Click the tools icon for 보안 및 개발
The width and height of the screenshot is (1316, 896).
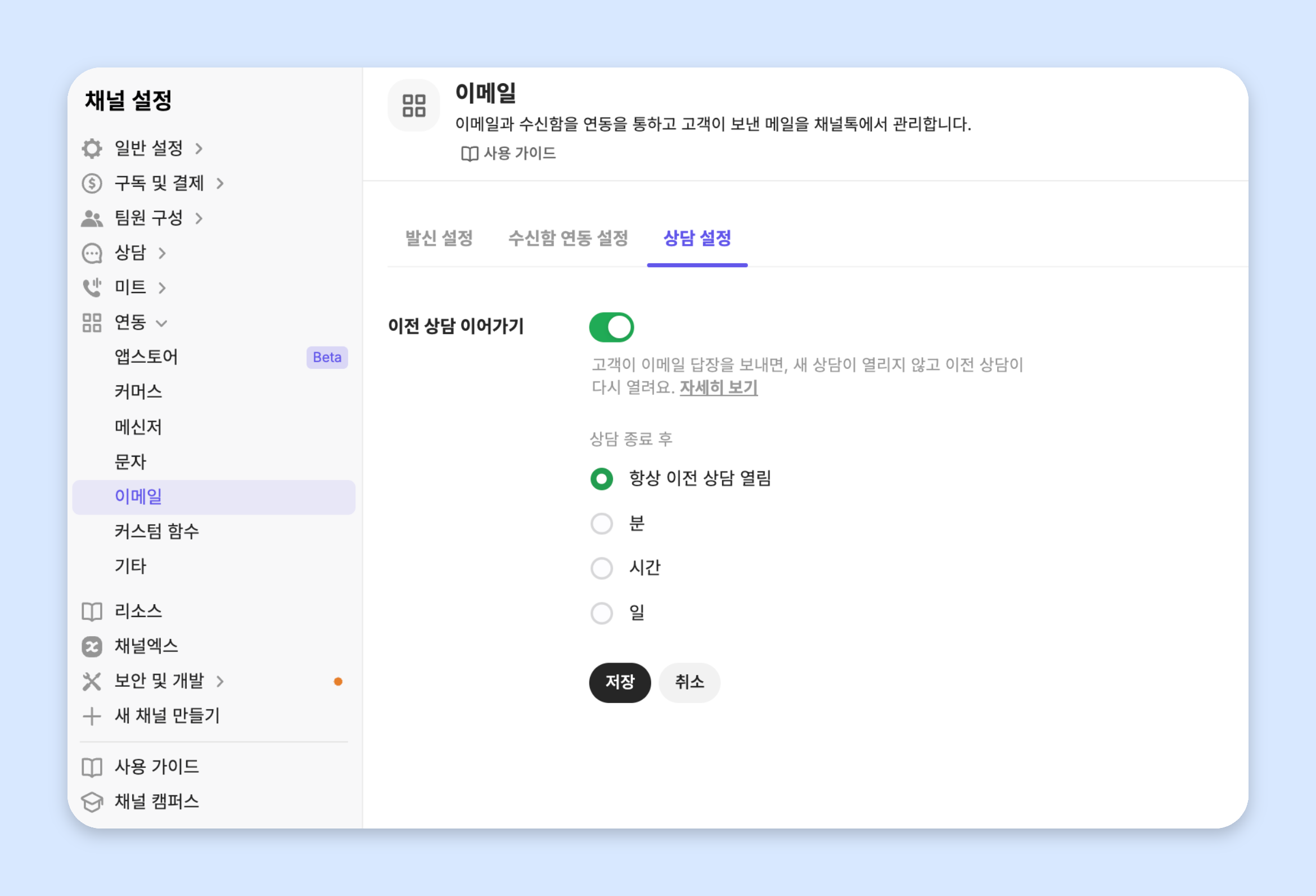tap(92, 681)
